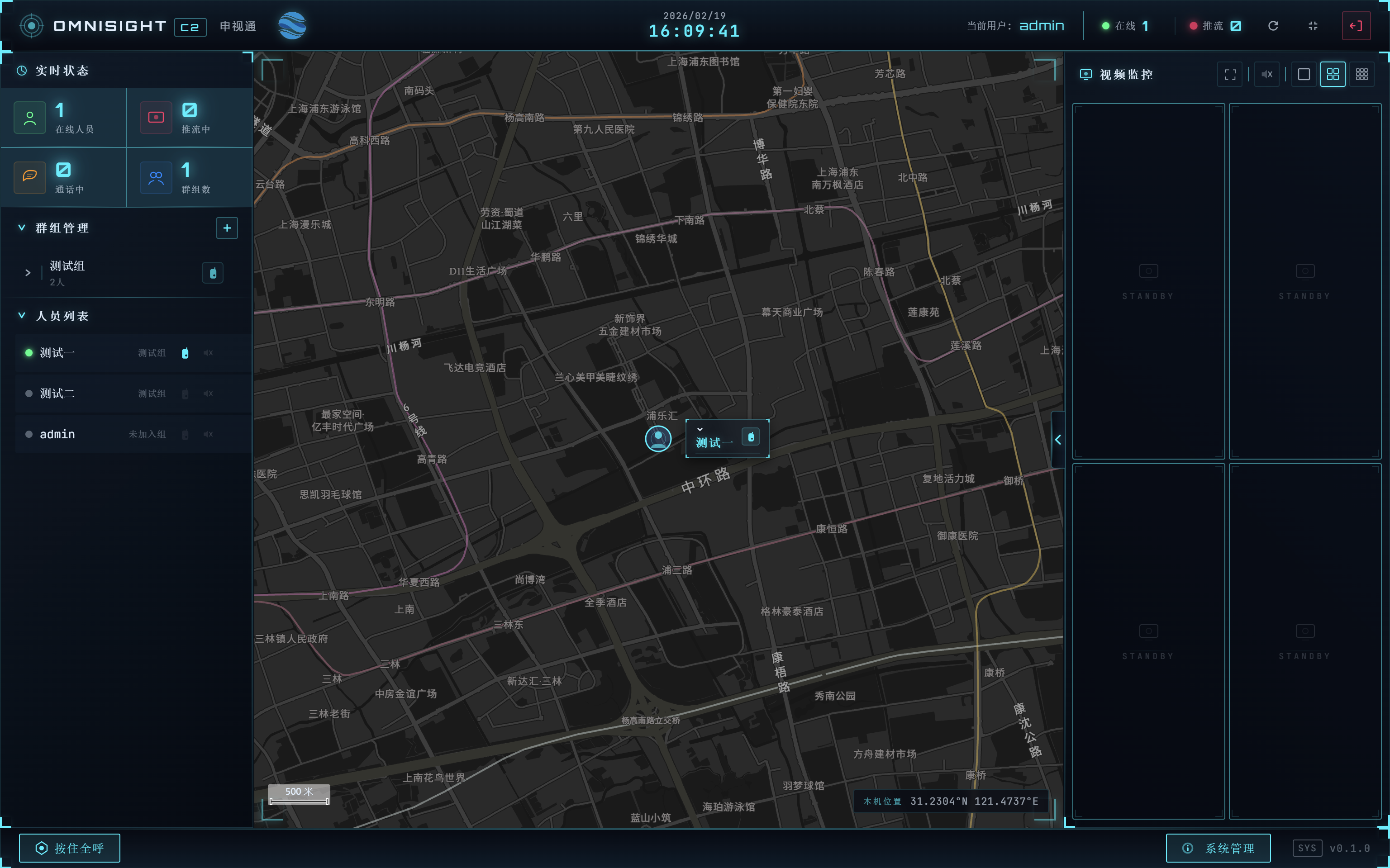Screen dimensions: 1390x868
Task: Click the OMNISIGHT logo icon
Action: tap(32, 26)
